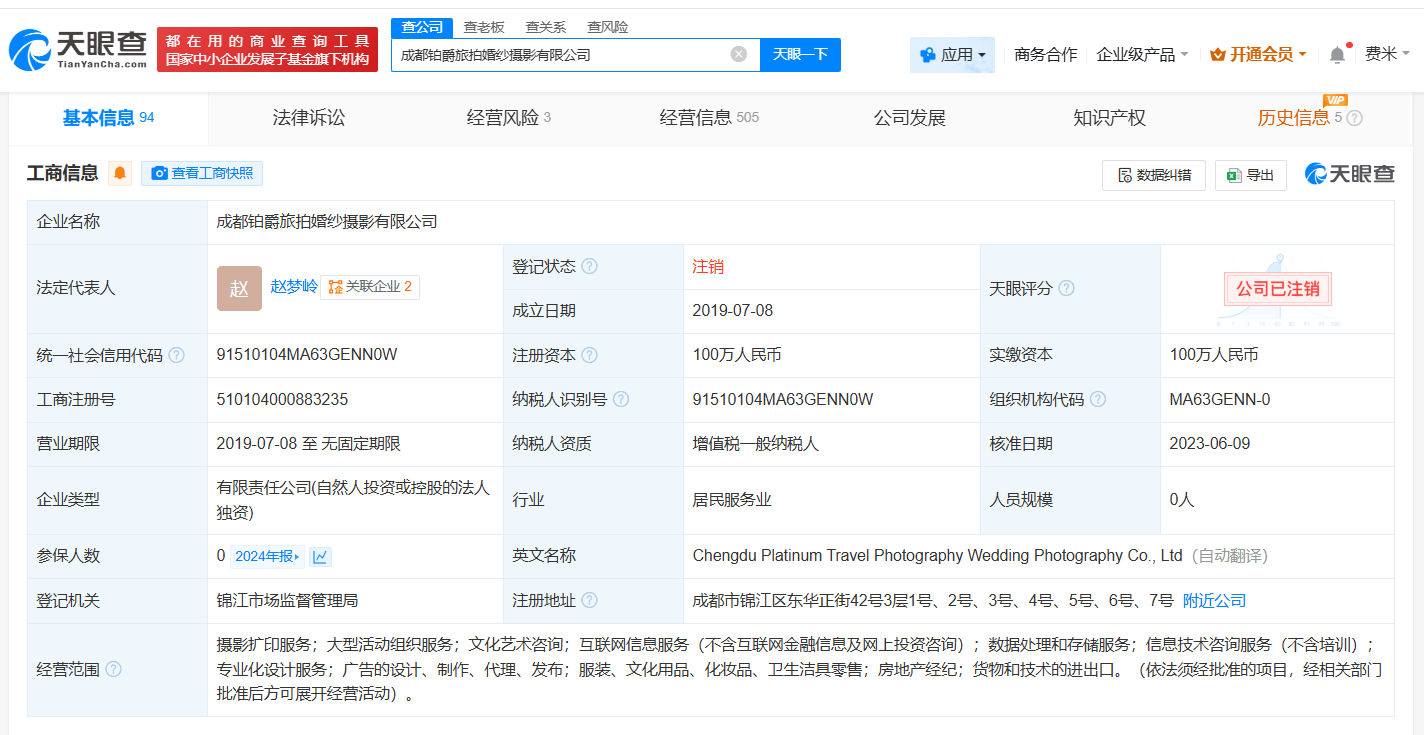Open the 经营风险 tab
This screenshot has width=1424, height=735.
click(x=509, y=118)
